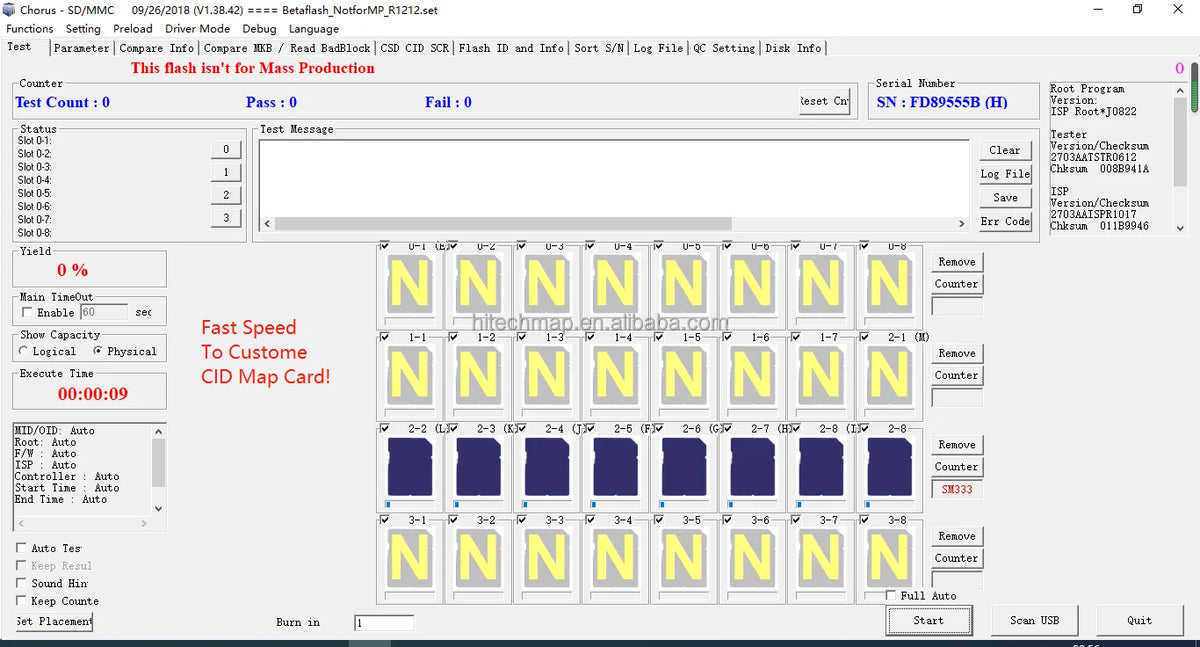Enable the Keep Counter checkbox
1200x647 pixels.
click(x=21, y=601)
